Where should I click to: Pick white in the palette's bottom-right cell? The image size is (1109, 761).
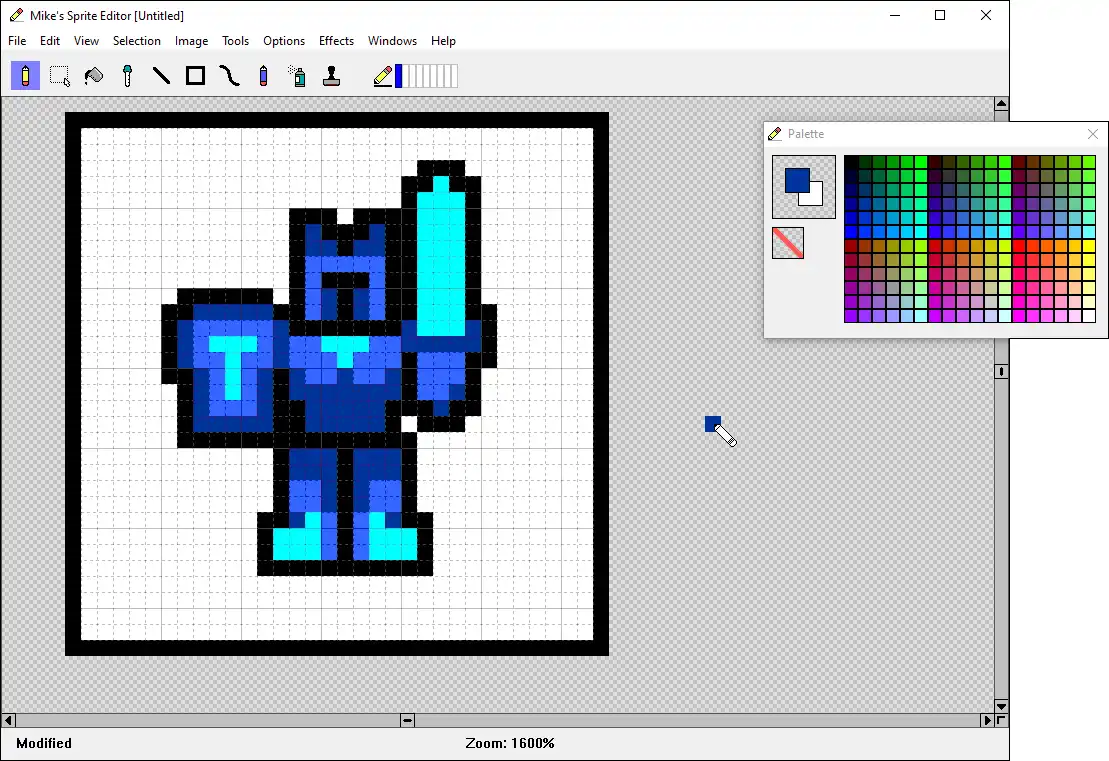1089,316
